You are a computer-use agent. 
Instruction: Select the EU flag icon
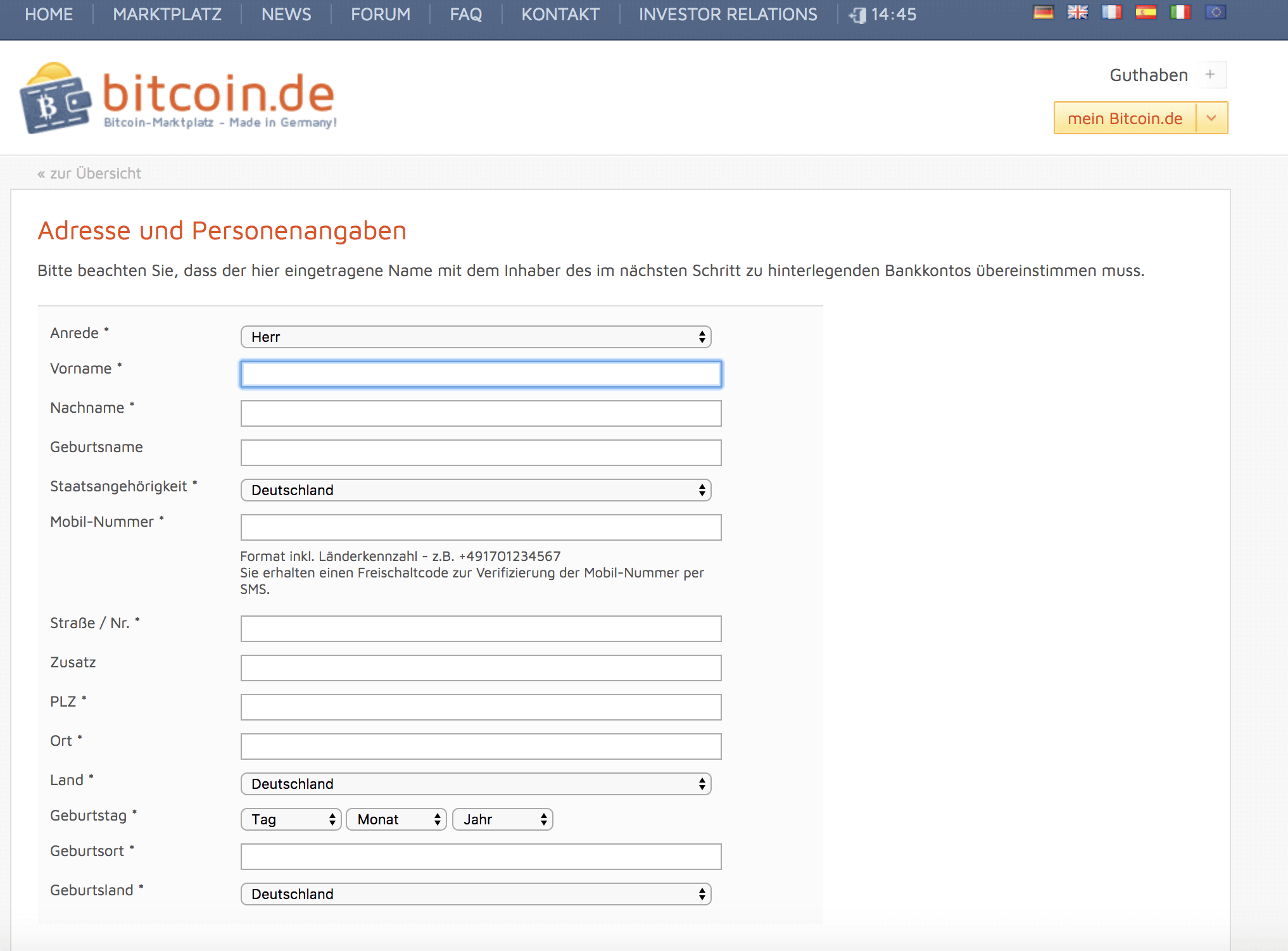point(1215,12)
